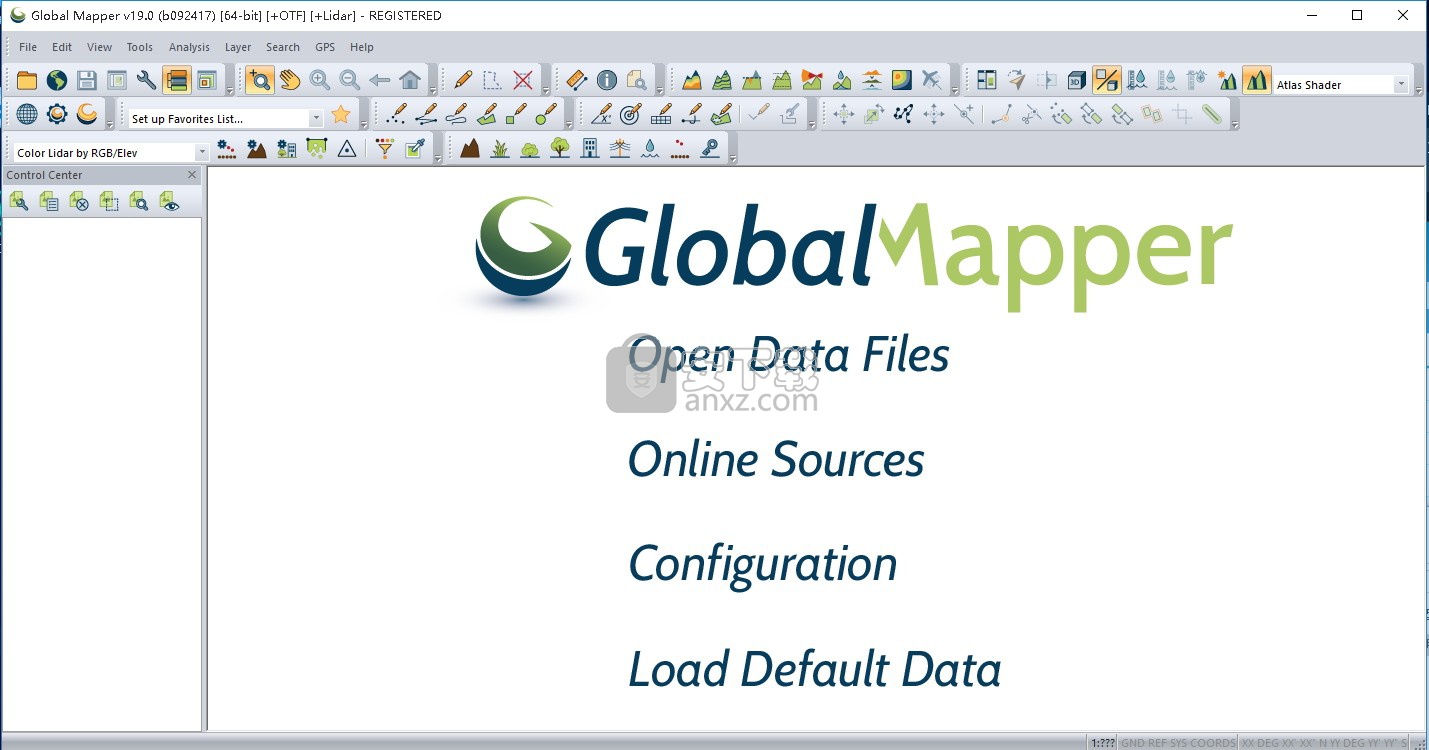This screenshot has width=1429, height=750.
Task: Open the Set up Favorites List dropdown
Action: tap(316, 118)
